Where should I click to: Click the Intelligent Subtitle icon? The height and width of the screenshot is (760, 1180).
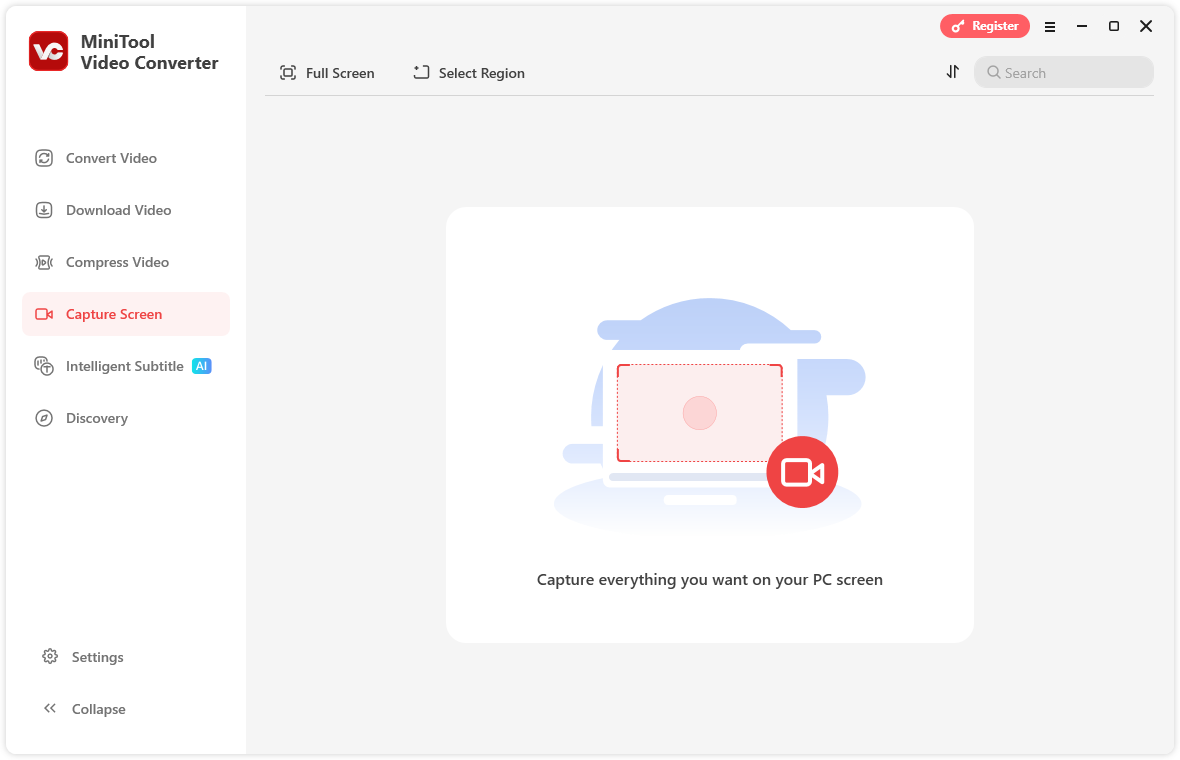pyautogui.click(x=44, y=366)
